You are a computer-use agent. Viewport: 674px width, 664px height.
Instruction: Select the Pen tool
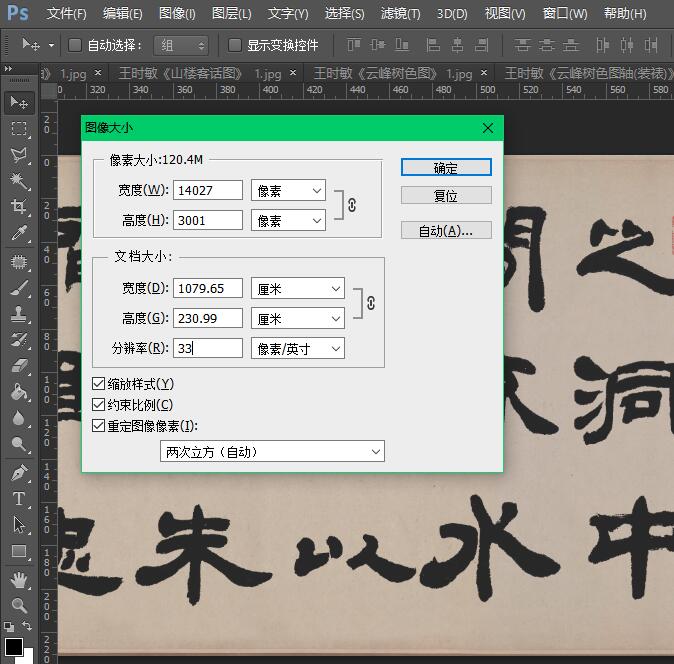click(x=18, y=473)
